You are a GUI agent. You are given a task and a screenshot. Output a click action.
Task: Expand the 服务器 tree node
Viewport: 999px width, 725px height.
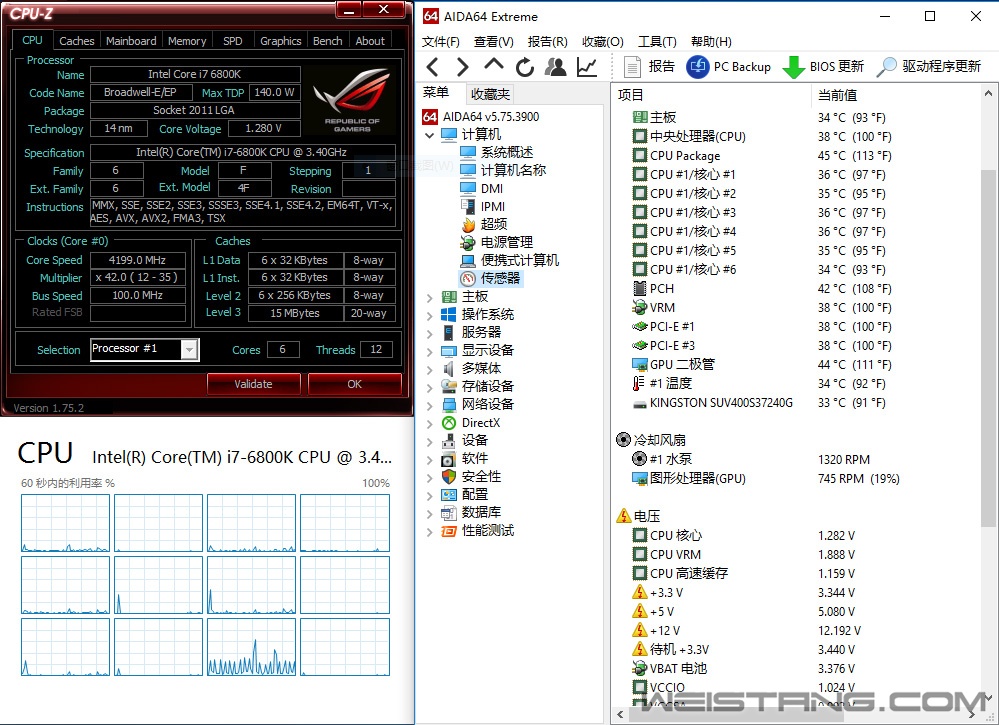click(x=429, y=333)
